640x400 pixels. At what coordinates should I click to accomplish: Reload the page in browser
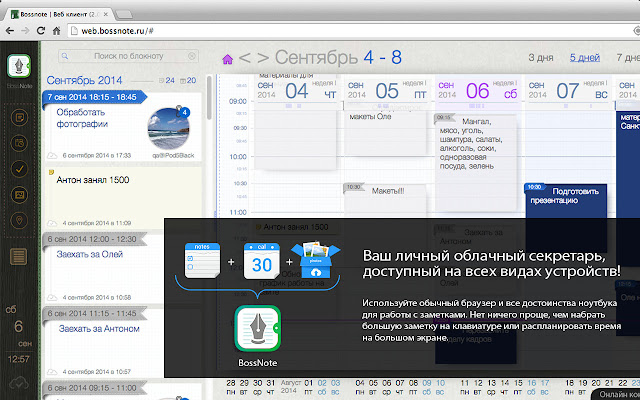click(x=41, y=31)
